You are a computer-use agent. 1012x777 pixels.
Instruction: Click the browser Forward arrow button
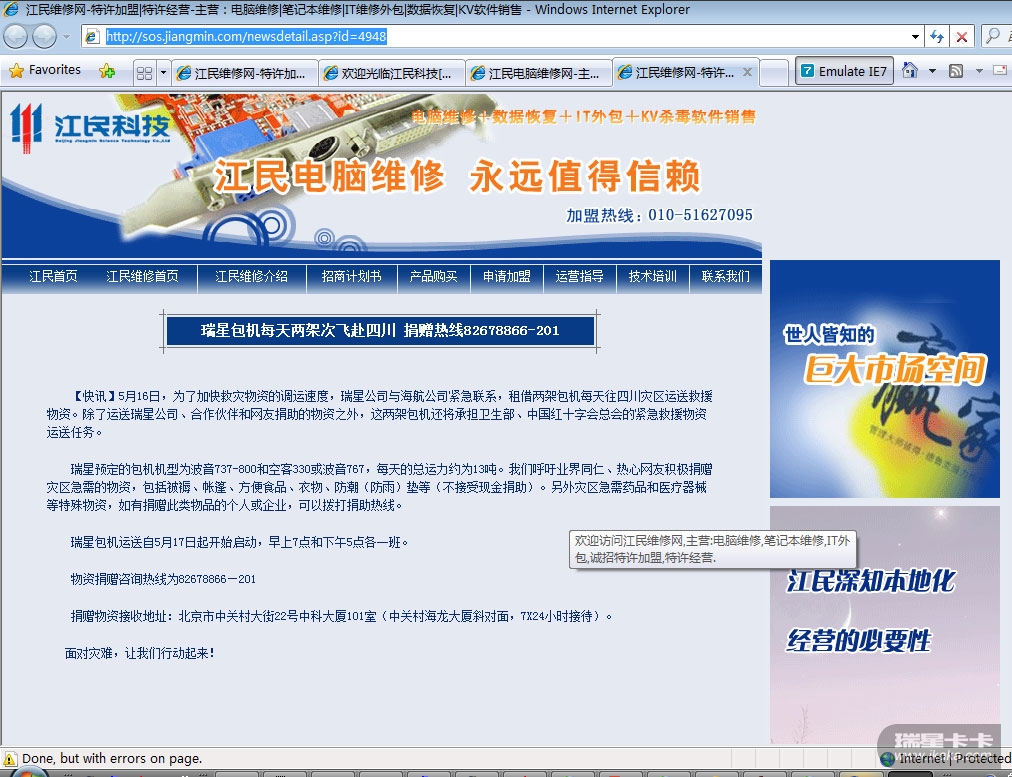click(x=45, y=36)
